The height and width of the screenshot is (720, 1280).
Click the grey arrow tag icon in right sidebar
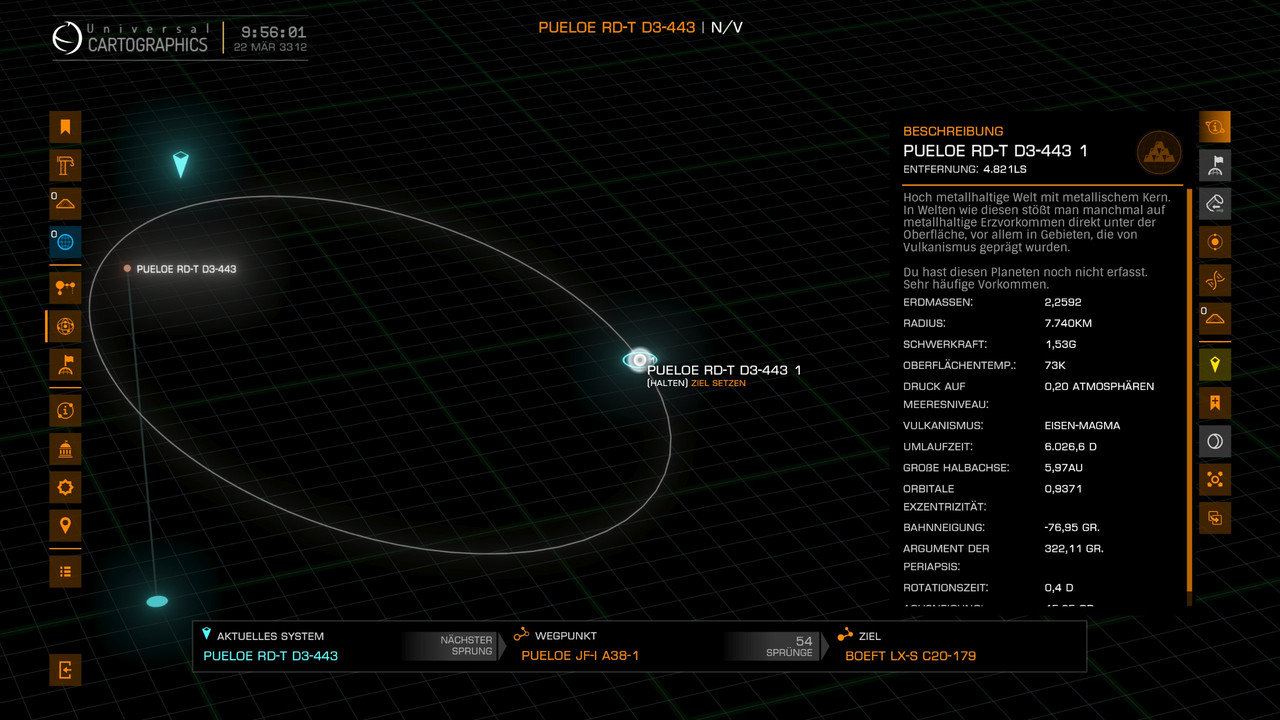pos(1215,203)
